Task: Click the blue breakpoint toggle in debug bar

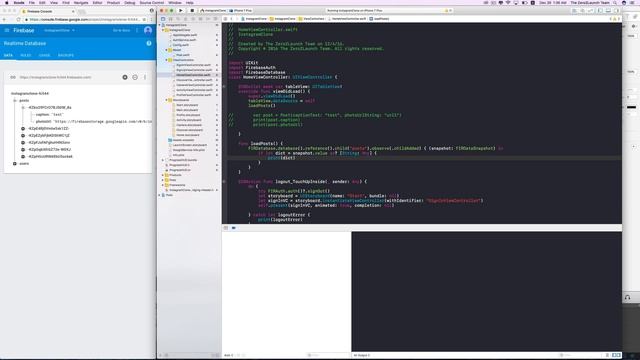Action: coord(234,228)
